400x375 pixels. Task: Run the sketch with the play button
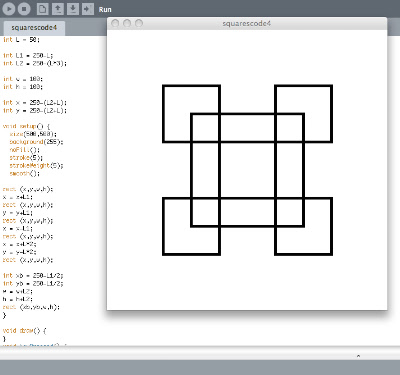coord(9,9)
